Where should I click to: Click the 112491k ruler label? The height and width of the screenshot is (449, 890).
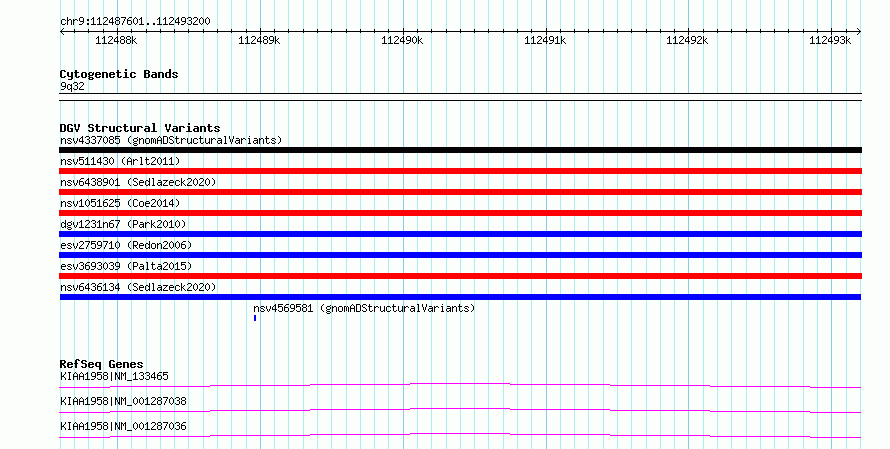pyautogui.click(x=545, y=40)
